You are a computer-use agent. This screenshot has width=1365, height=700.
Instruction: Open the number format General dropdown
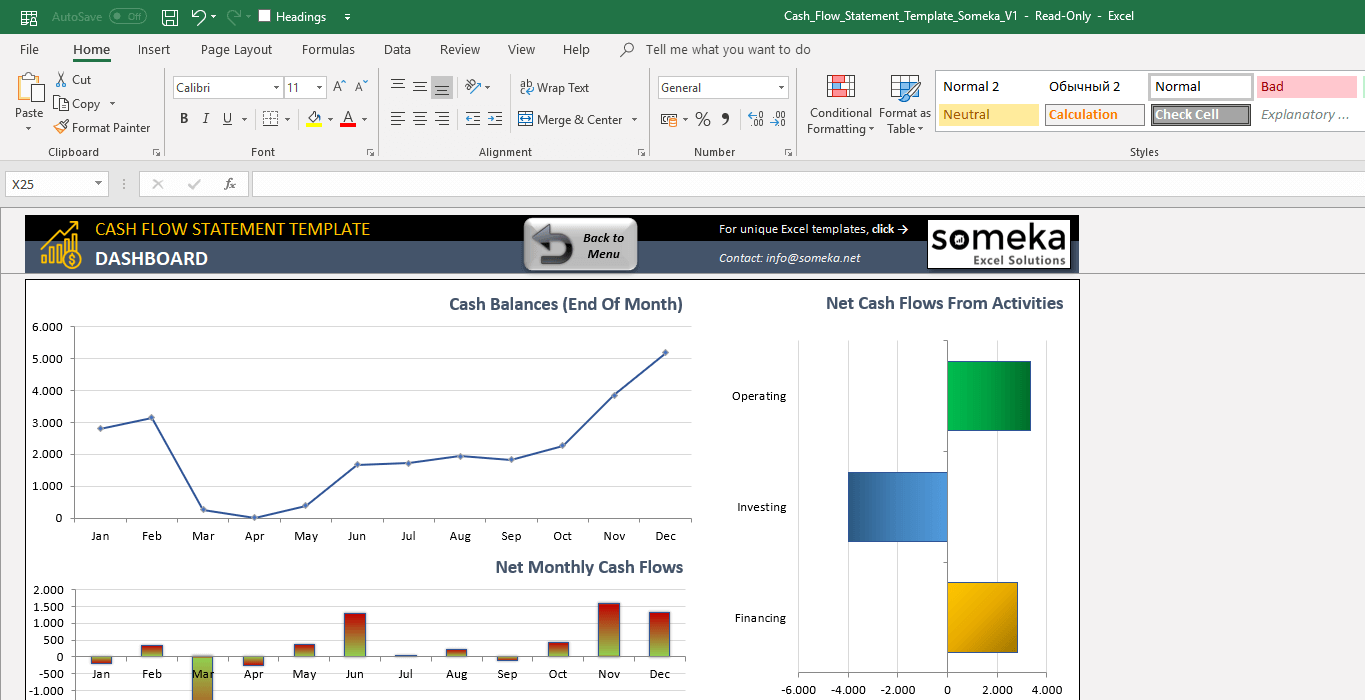pyautogui.click(x=781, y=88)
